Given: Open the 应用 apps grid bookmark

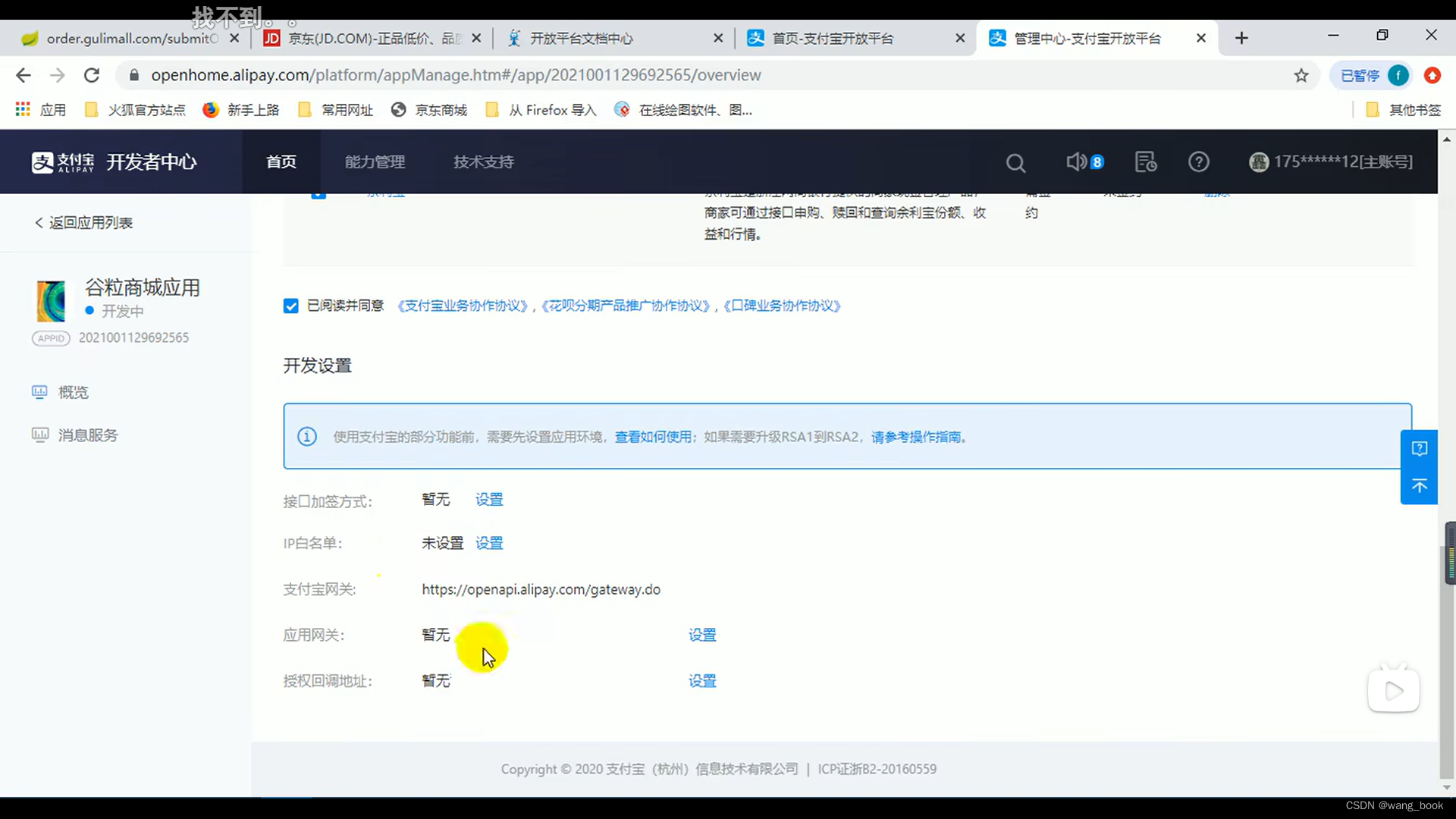Looking at the screenshot, I should pyautogui.click(x=41, y=110).
